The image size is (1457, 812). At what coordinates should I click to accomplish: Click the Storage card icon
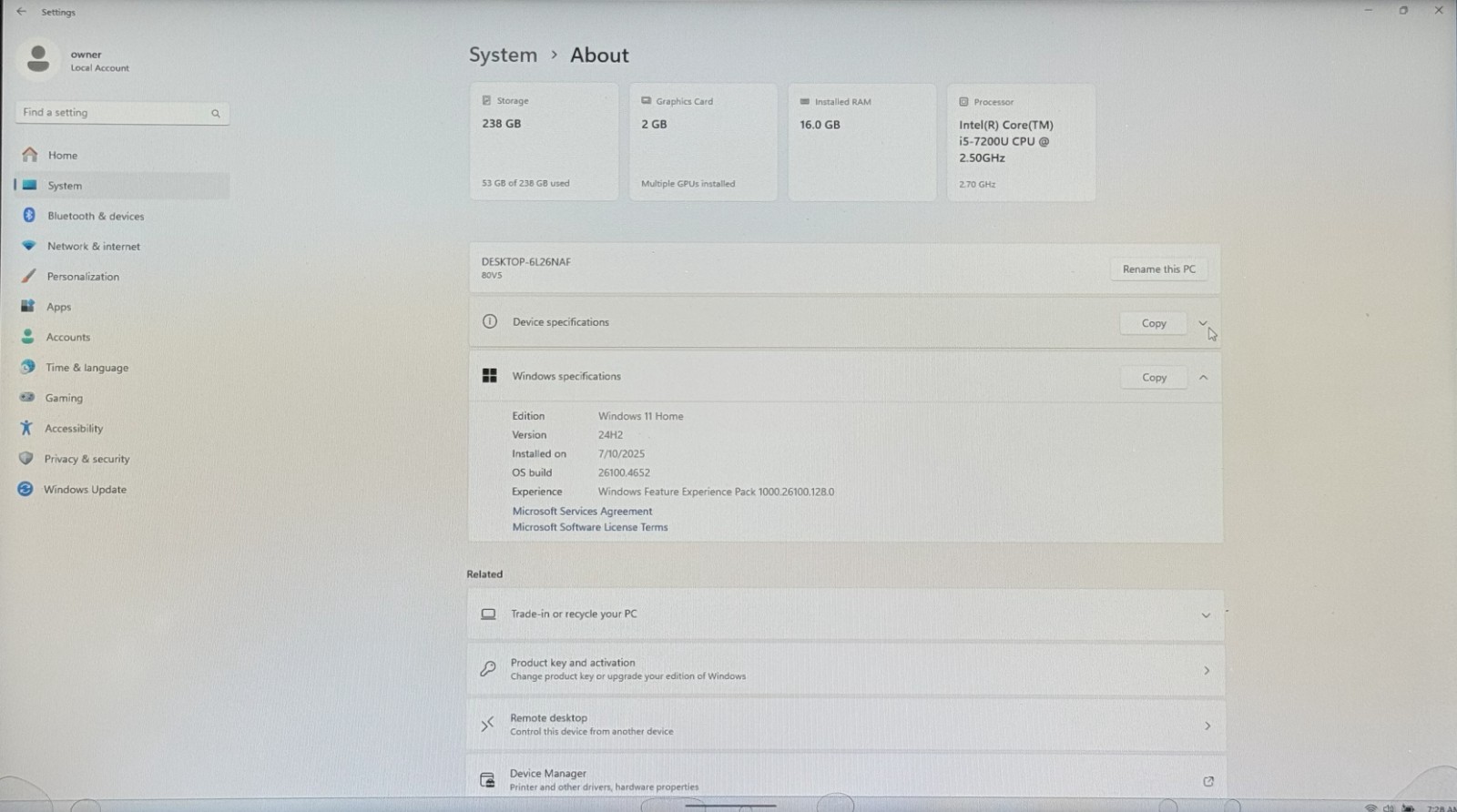point(486,100)
